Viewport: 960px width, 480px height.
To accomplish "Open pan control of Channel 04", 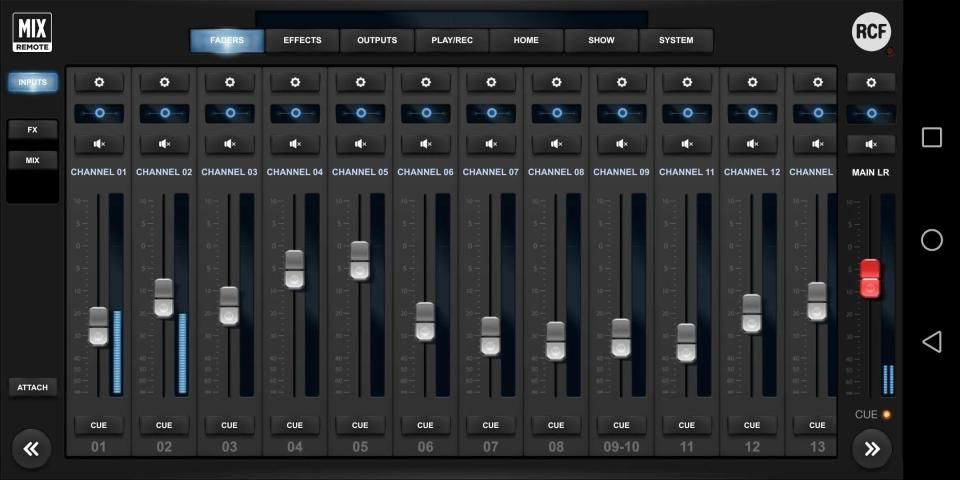I will coord(295,113).
